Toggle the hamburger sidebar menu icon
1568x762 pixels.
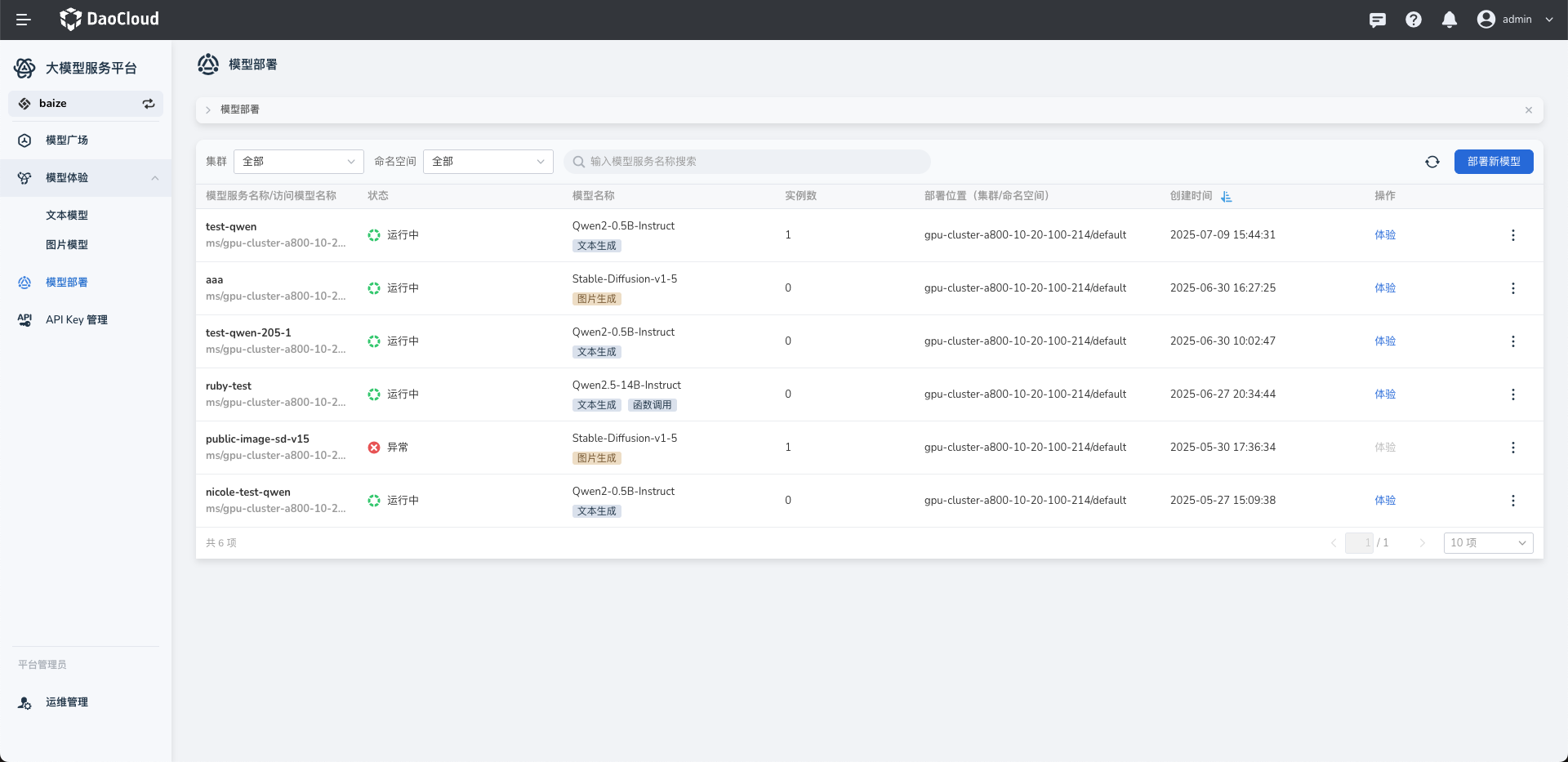23,20
